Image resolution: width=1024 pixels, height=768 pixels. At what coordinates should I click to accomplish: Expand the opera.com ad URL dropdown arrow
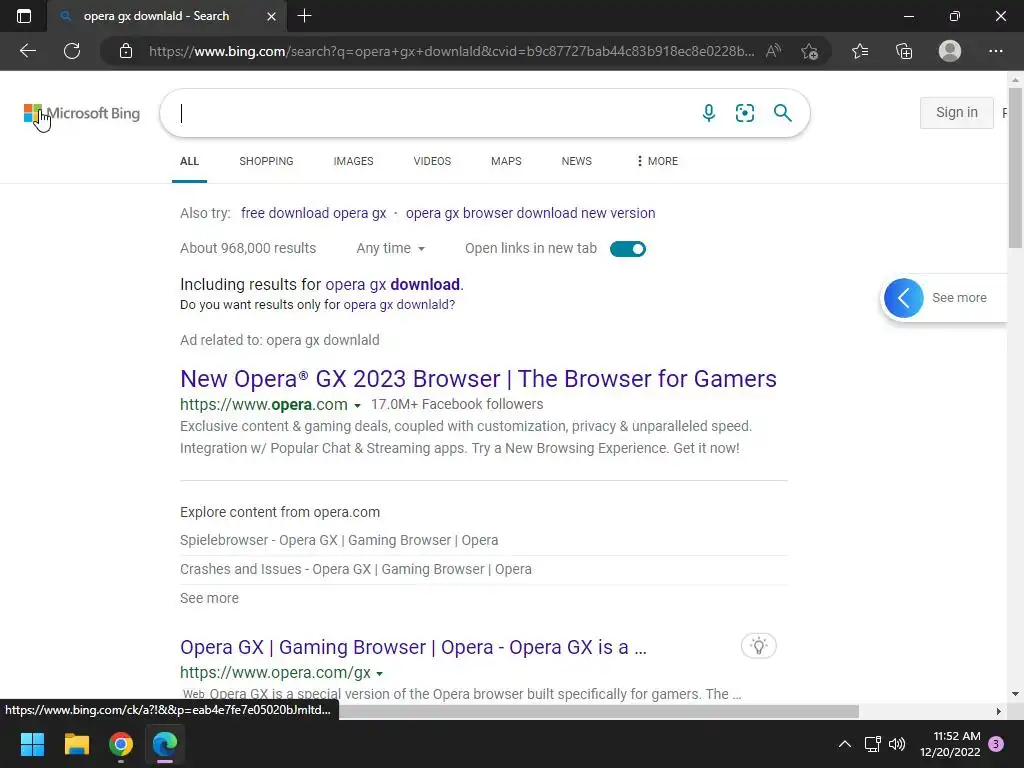[x=357, y=406]
